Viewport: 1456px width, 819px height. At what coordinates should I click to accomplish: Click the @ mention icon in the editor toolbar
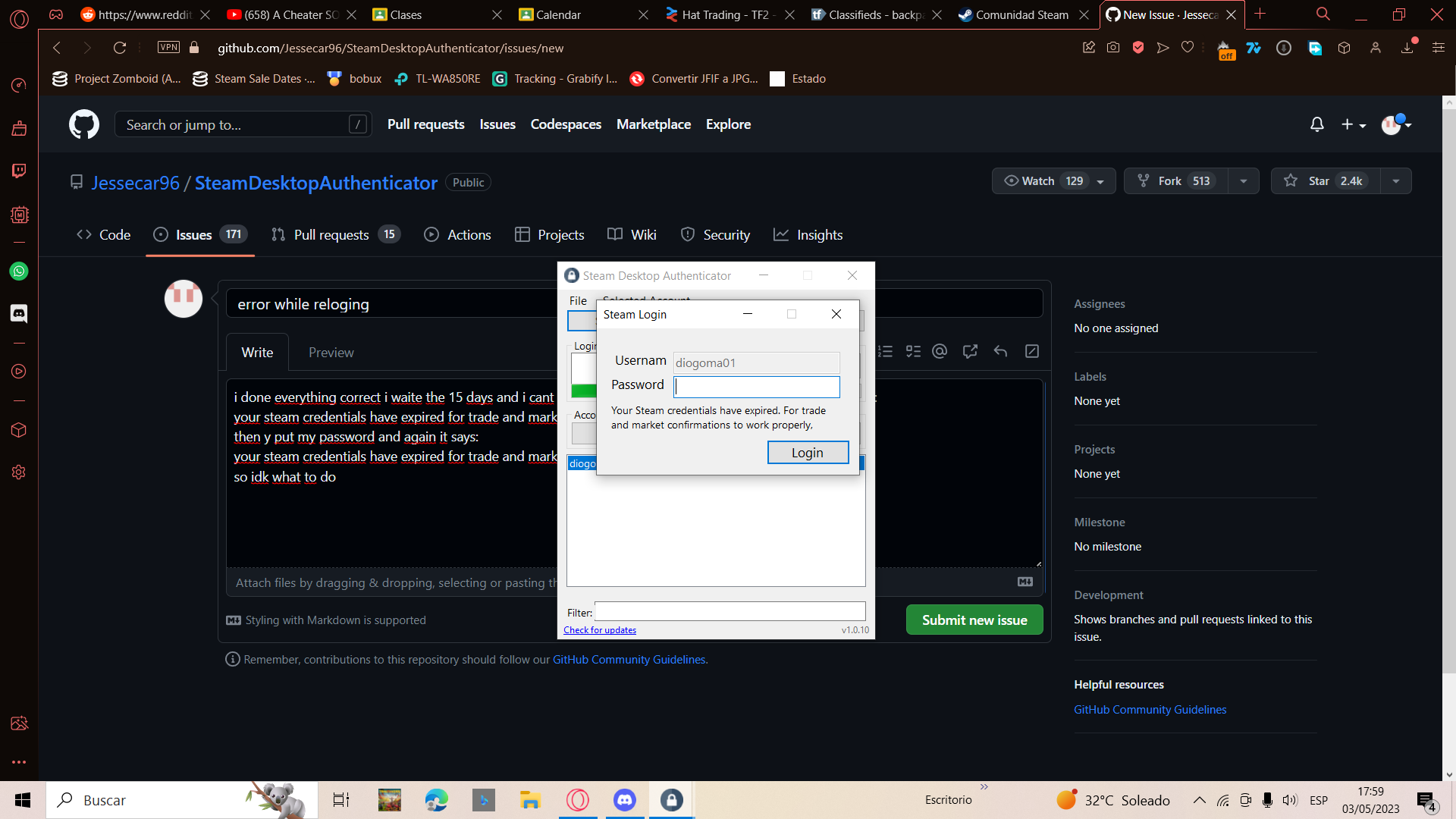pos(940,351)
